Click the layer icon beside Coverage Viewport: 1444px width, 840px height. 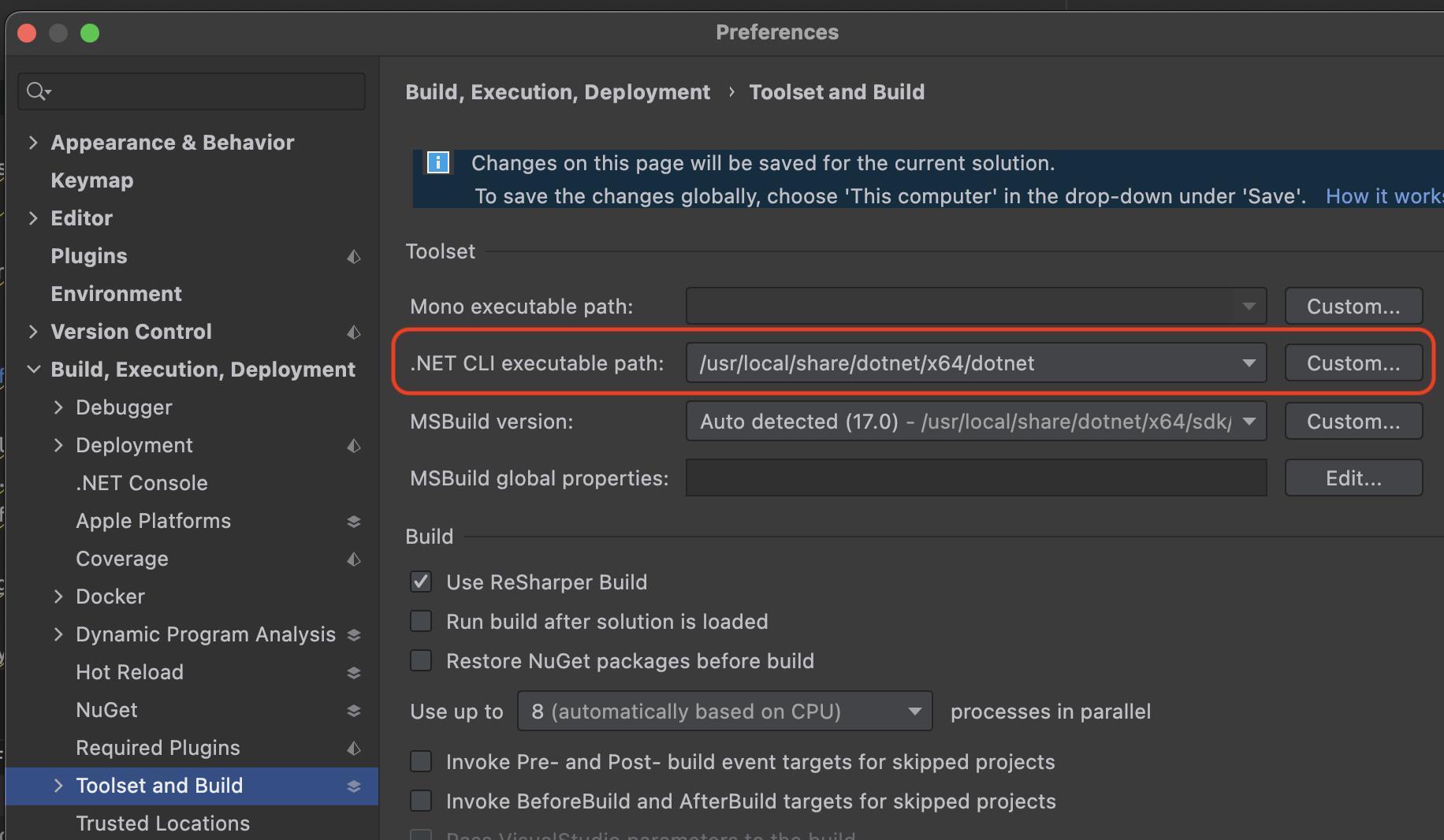tap(354, 559)
